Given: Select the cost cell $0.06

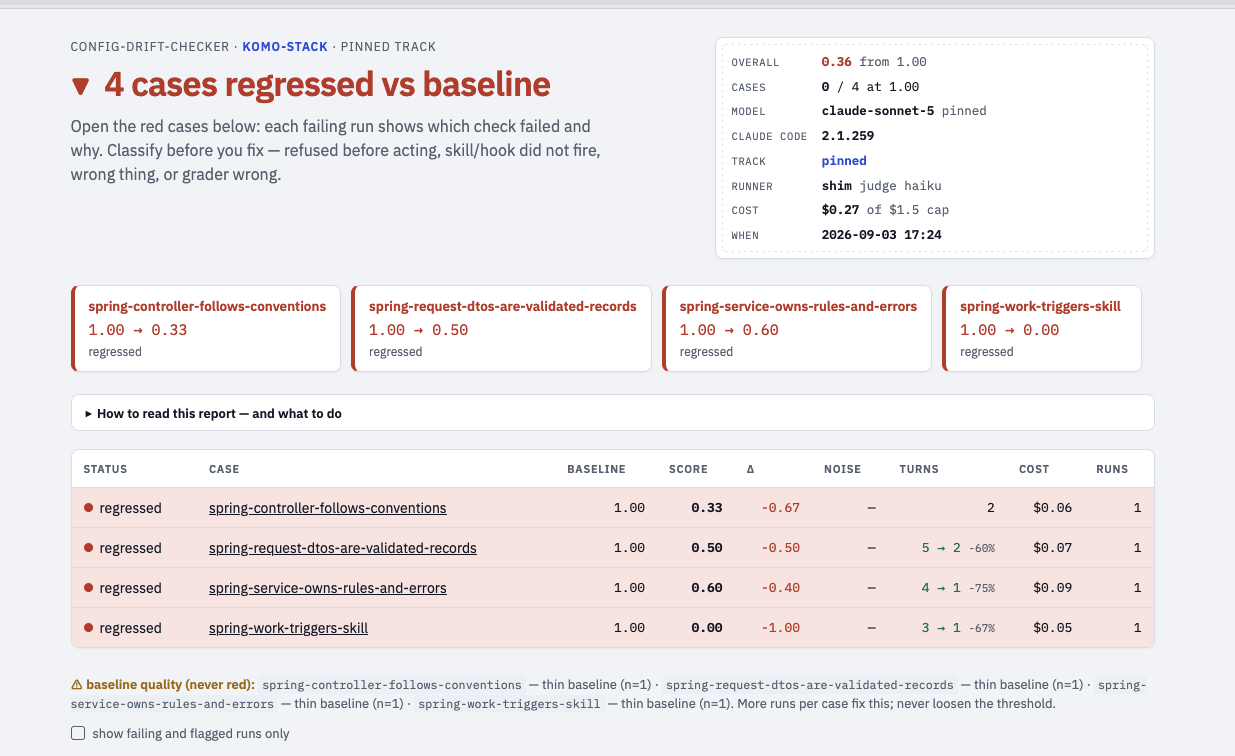Looking at the screenshot, I should 1052,508.
